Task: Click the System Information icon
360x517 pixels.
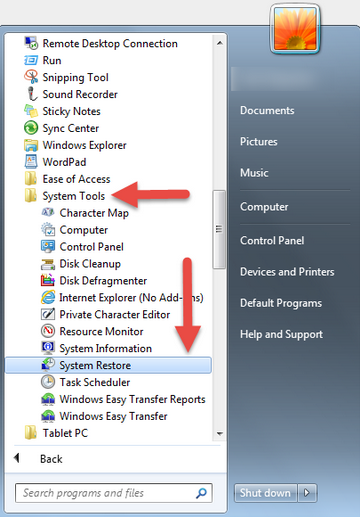Action: click(48, 348)
